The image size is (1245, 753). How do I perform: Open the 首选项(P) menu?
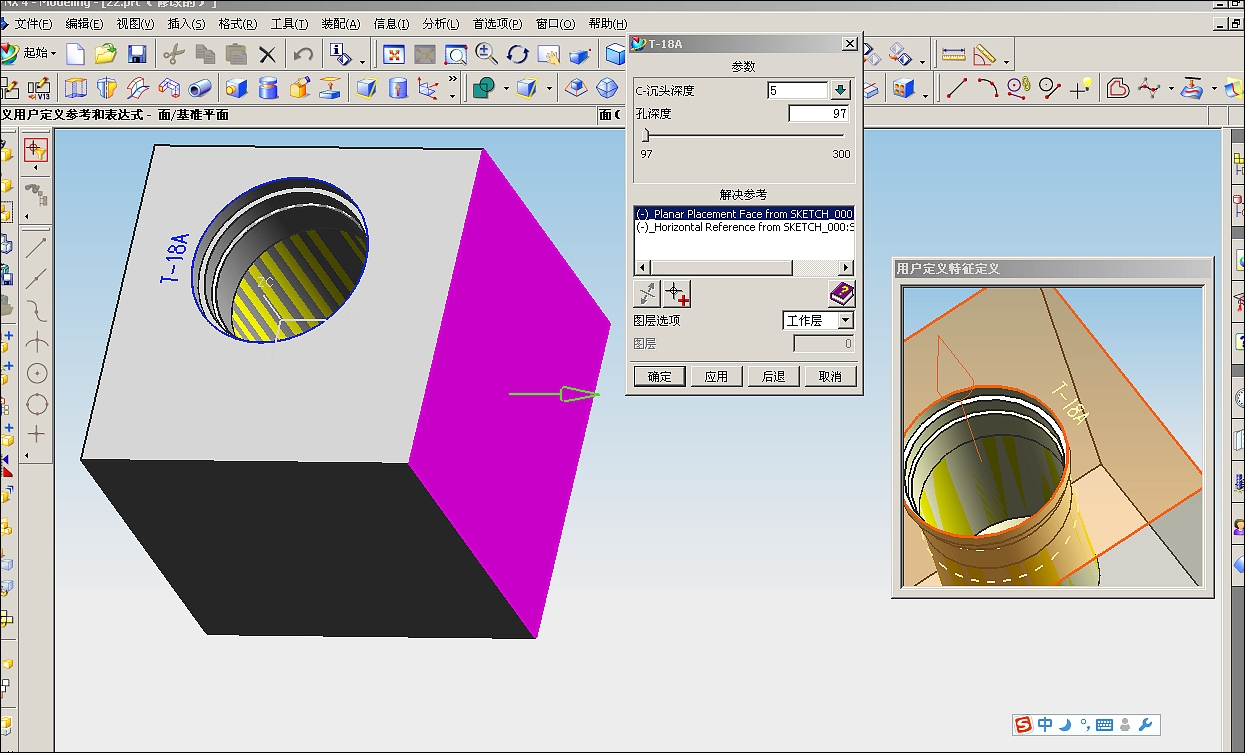tap(497, 23)
